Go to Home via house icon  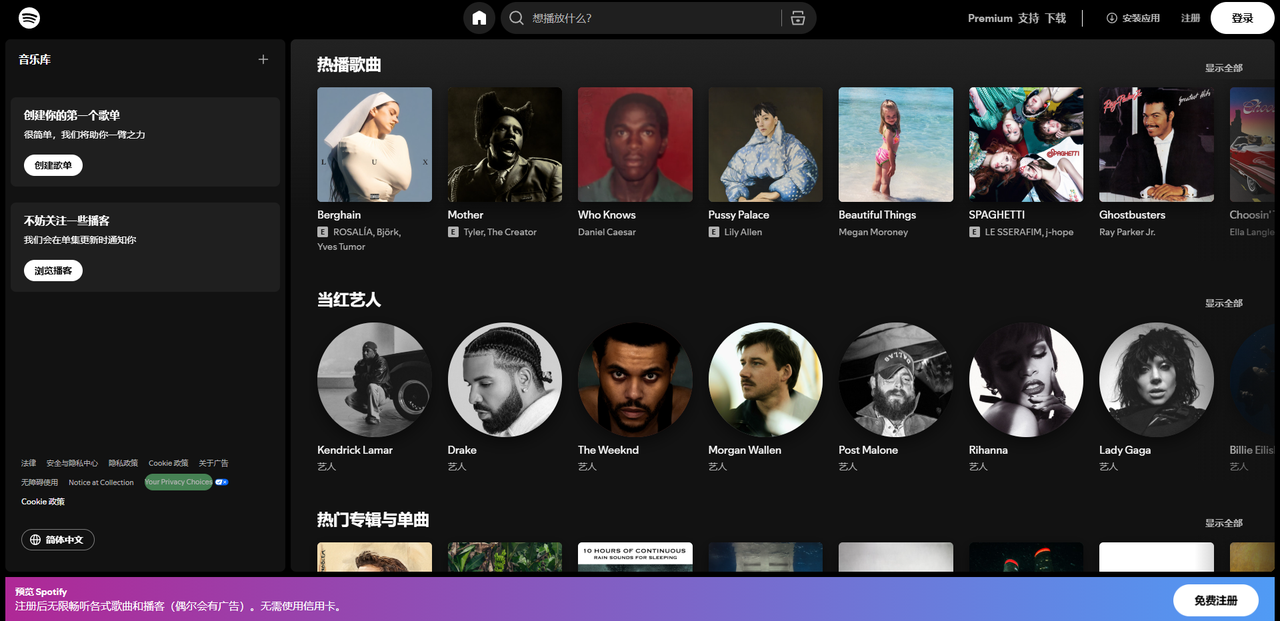[x=479, y=18]
